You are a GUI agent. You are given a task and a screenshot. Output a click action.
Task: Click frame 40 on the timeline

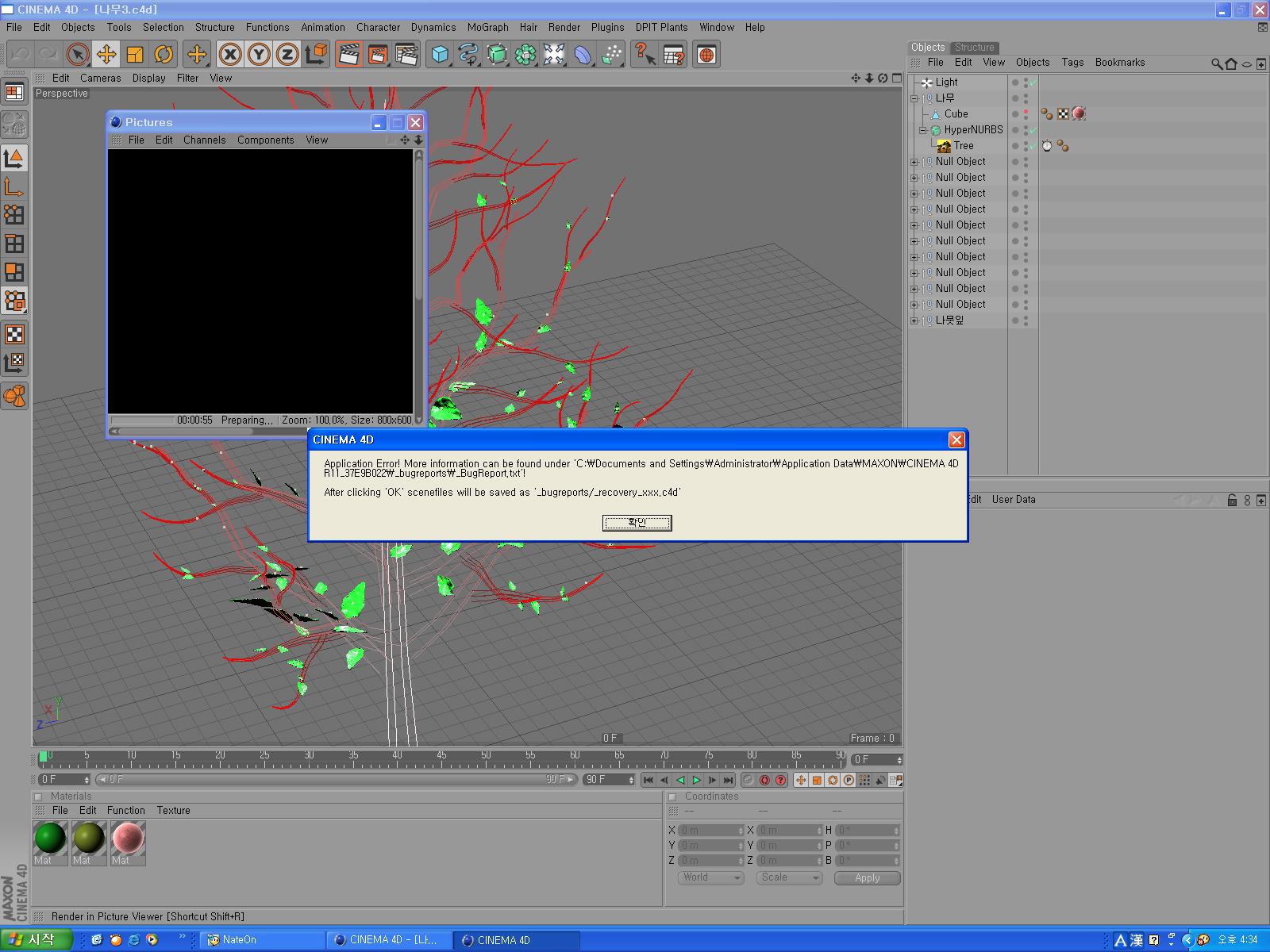pyautogui.click(x=397, y=758)
